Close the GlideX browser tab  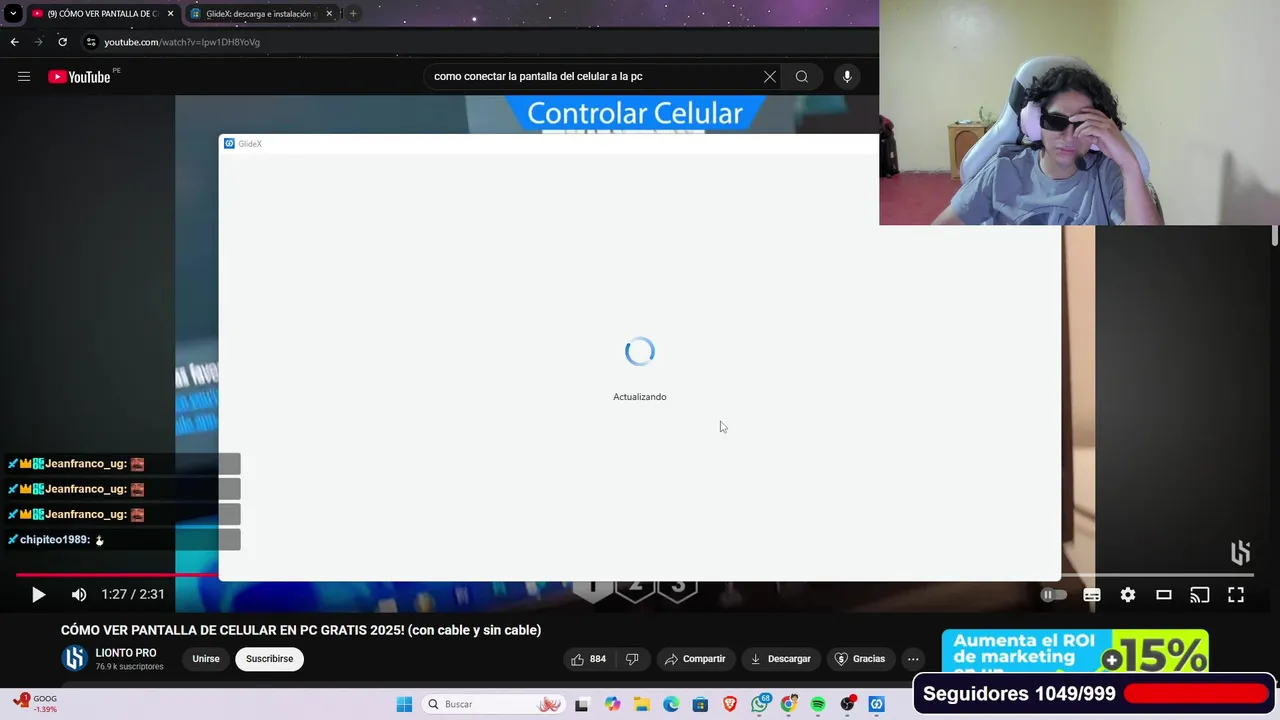coord(329,14)
